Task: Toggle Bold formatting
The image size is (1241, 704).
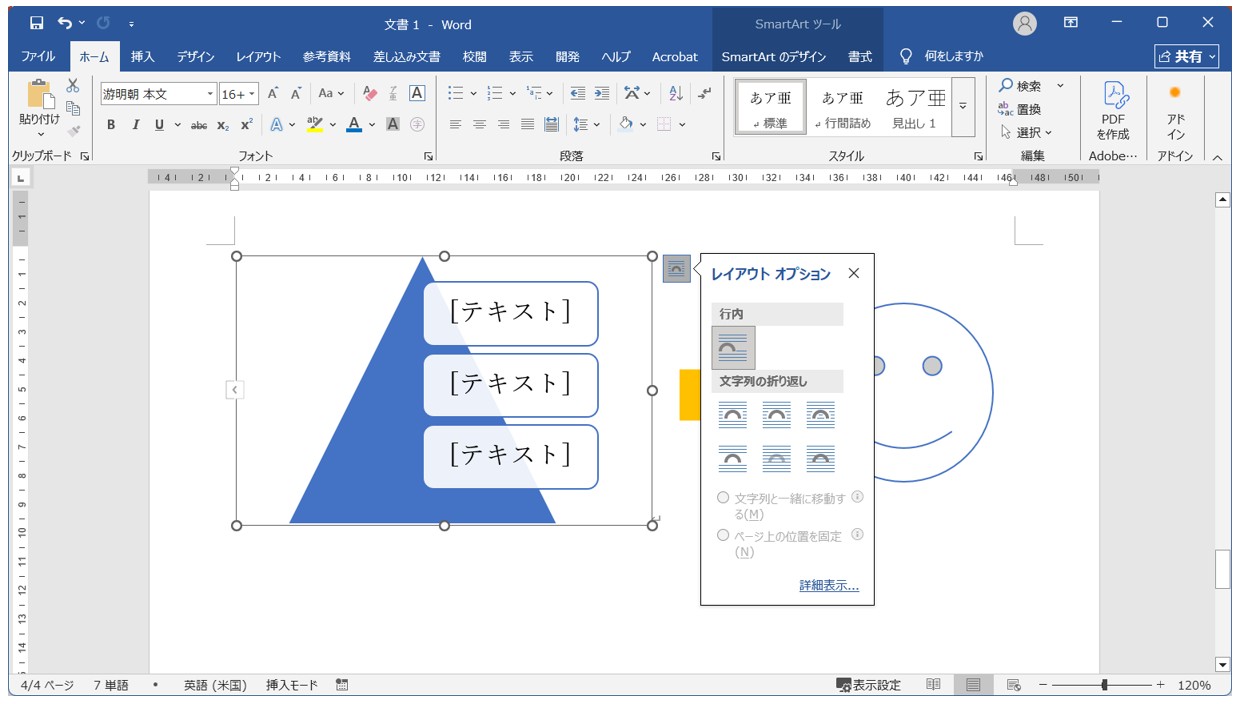Action: click(111, 125)
